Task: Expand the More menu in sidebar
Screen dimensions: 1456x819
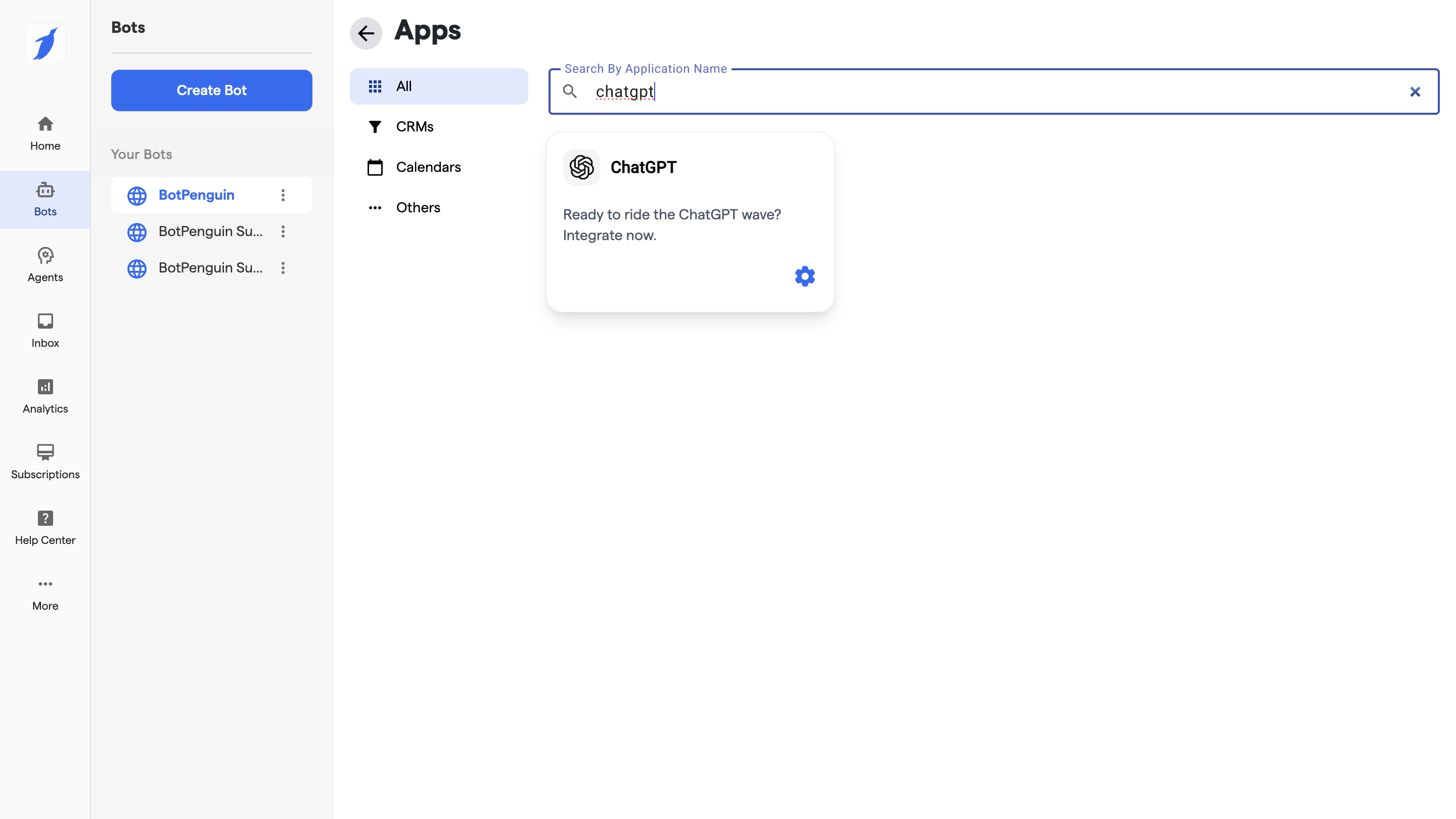Action: pyautogui.click(x=45, y=594)
